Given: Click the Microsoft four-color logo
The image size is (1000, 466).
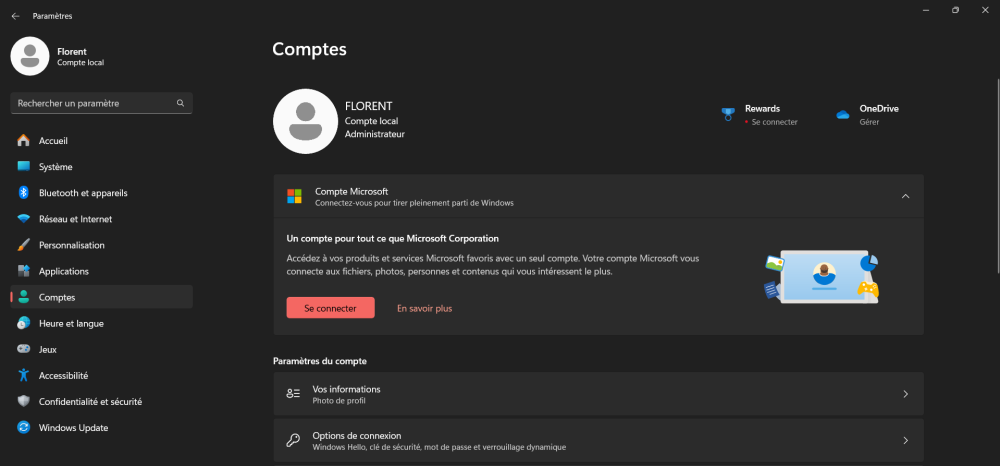Looking at the screenshot, I should pyautogui.click(x=294, y=196).
